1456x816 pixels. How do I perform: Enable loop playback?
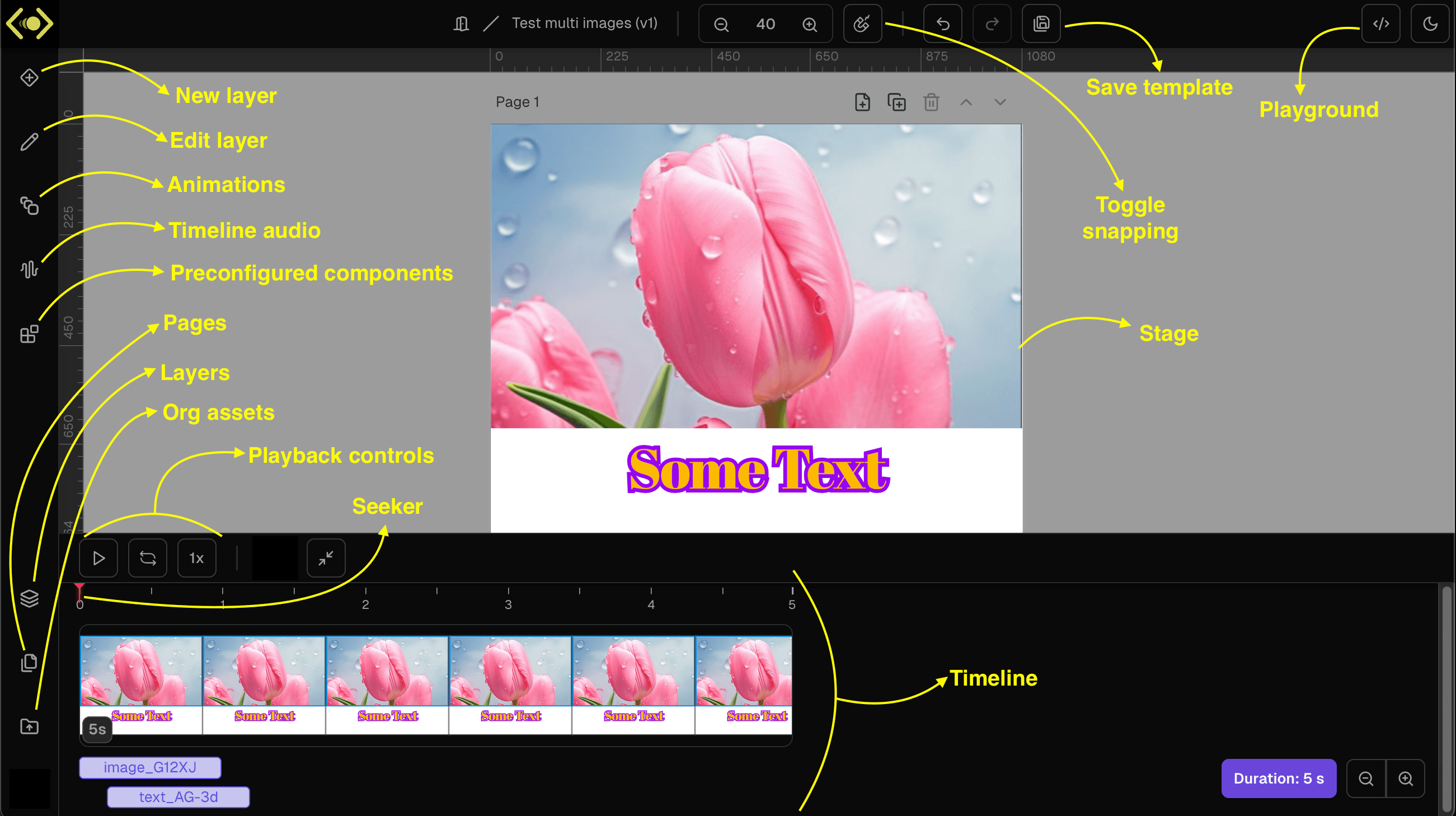pyautogui.click(x=147, y=558)
